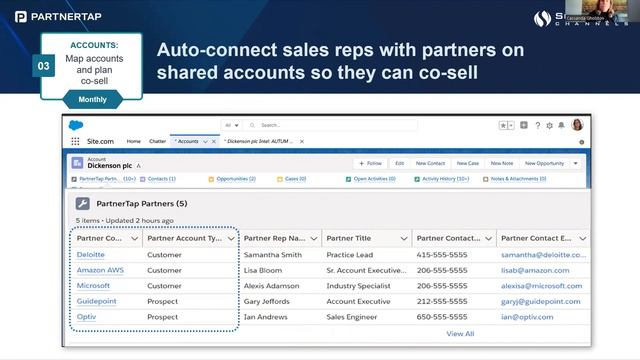Screen dimensions: 640x360
Task: Open the All search scope dropdown
Action: coord(232,125)
